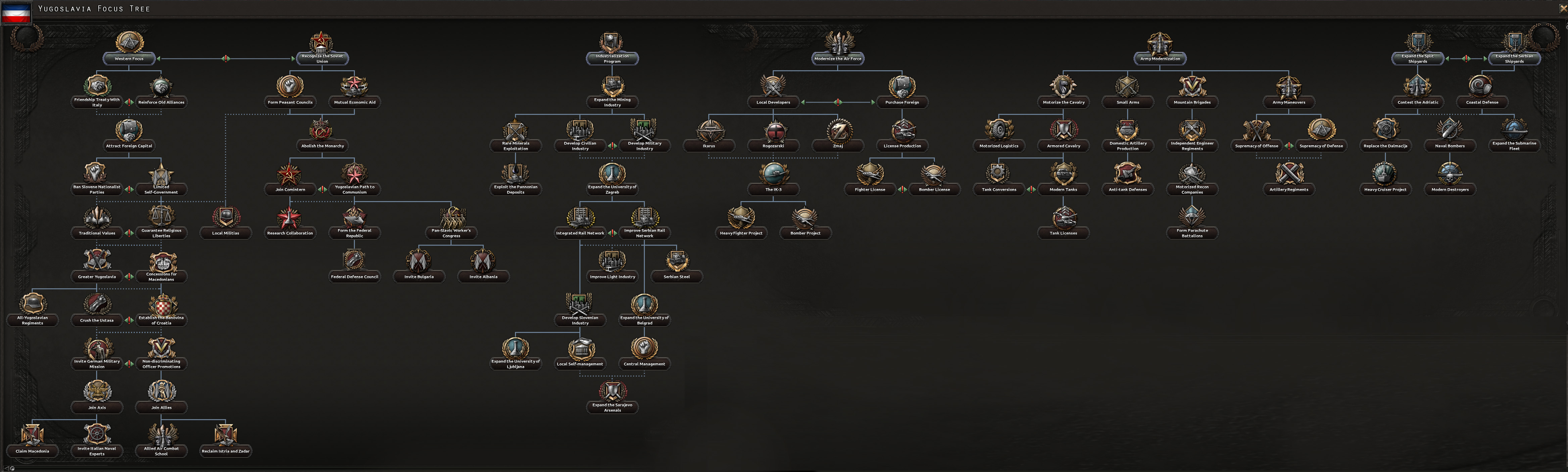1568x472 pixels.
Task: Click the Local Militias label
Action: (x=226, y=233)
